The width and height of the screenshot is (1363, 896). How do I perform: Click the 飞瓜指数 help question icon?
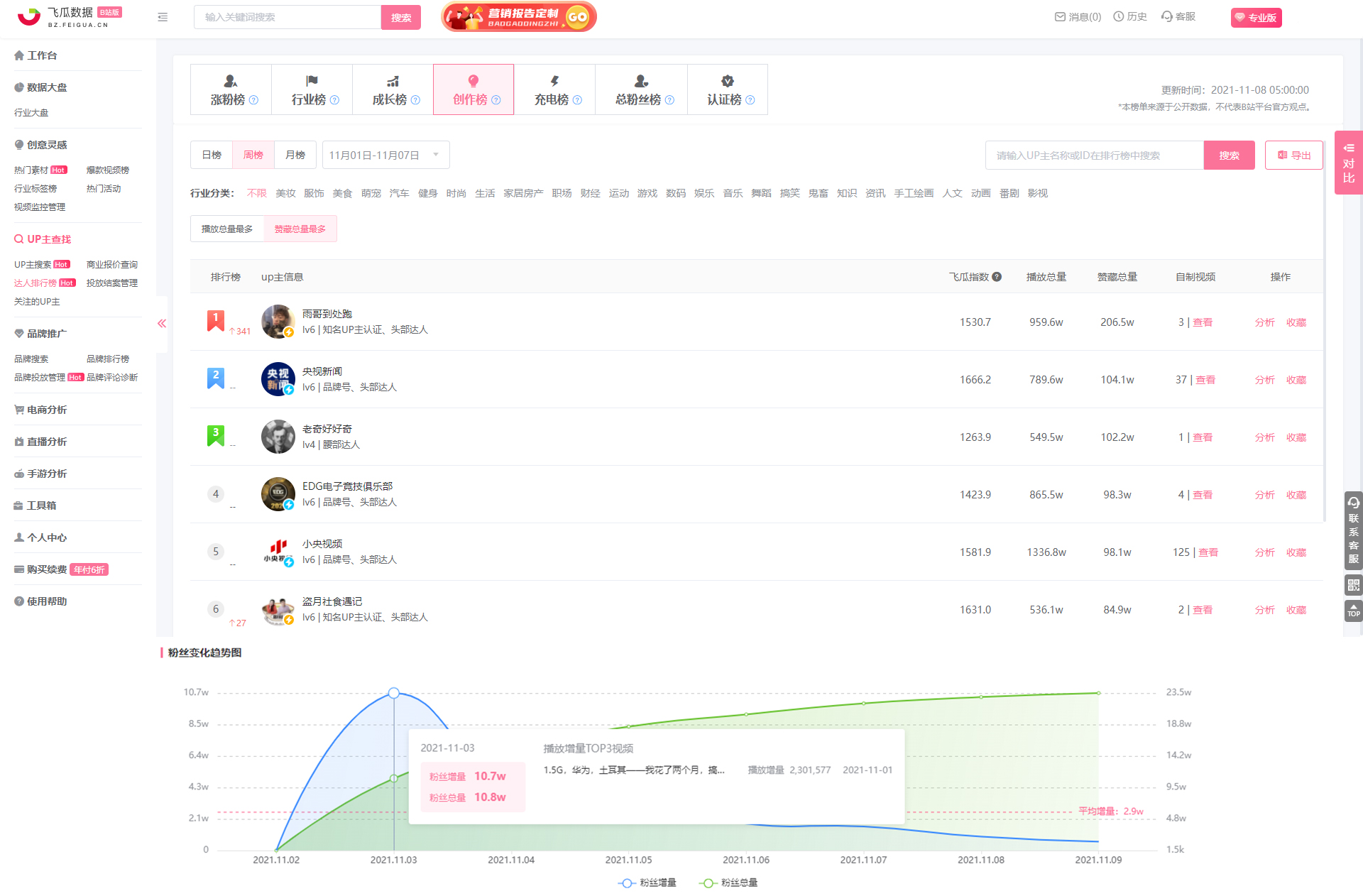tap(997, 277)
